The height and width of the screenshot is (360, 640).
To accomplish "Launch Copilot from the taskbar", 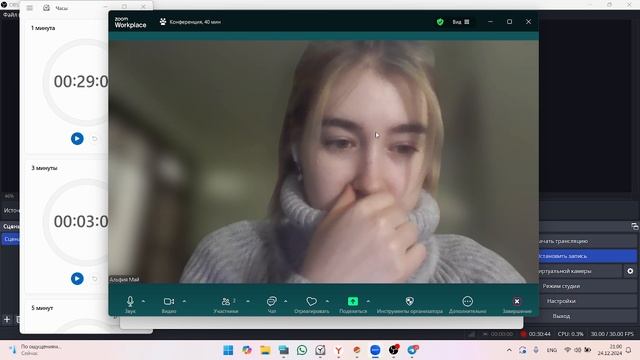I will [247, 350].
